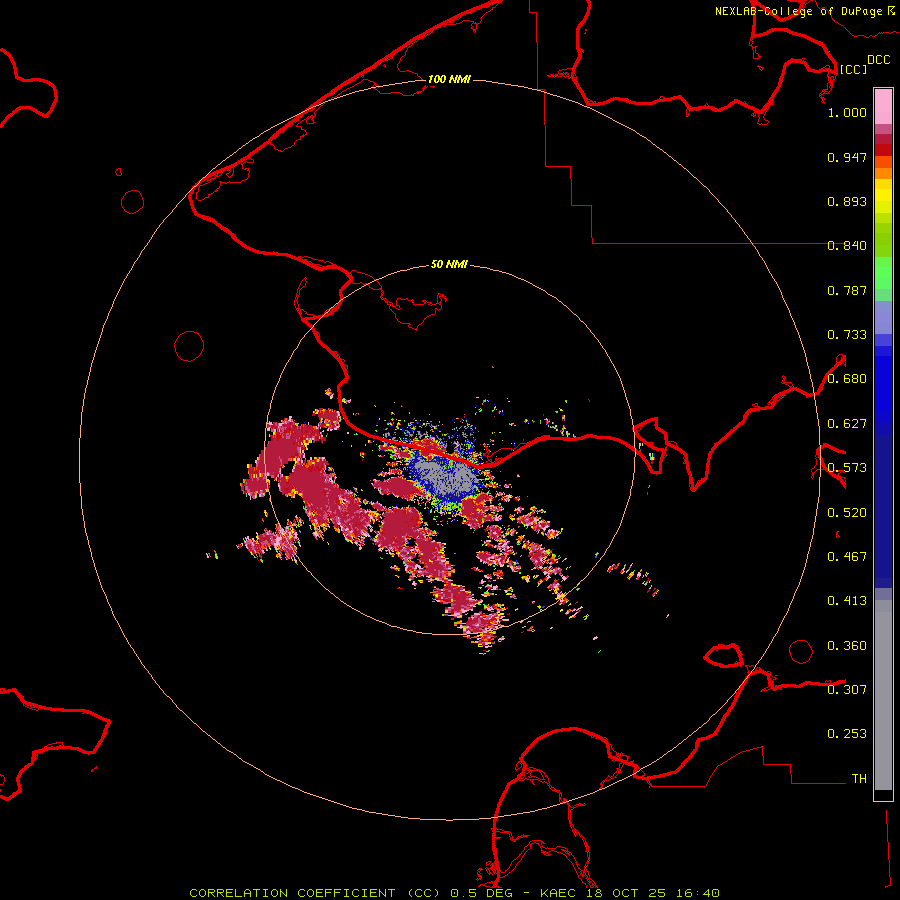This screenshot has height=900, width=900.
Task: Click the 1.000 value on the color scale
Action: pyautogui.click(x=847, y=112)
